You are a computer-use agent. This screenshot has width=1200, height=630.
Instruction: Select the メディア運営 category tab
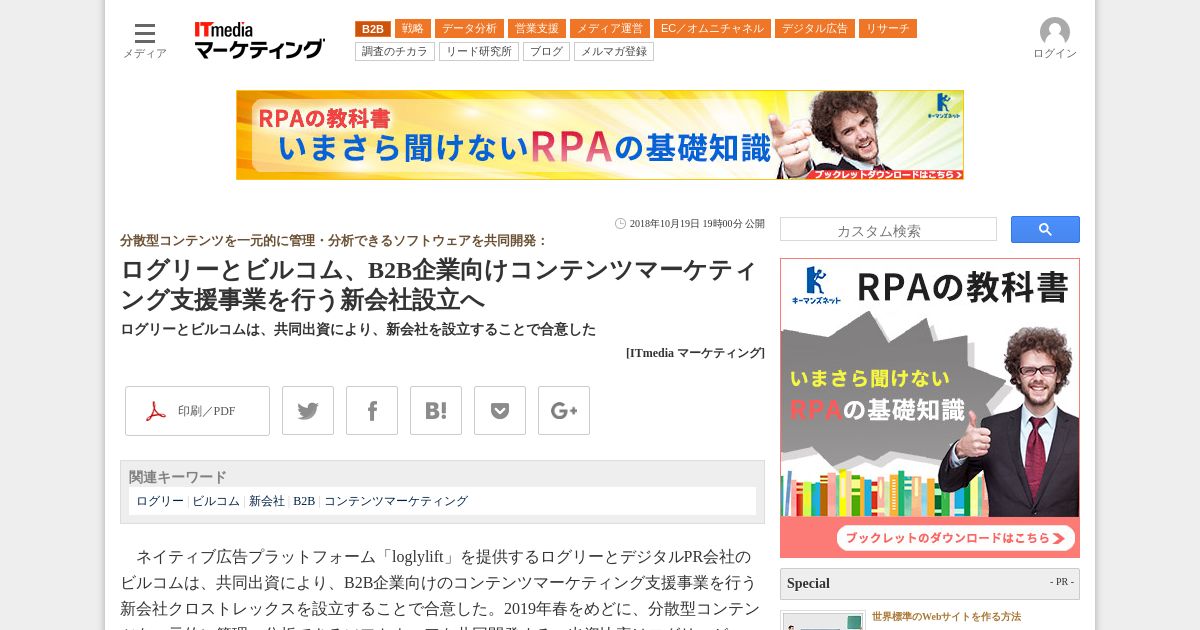(610, 29)
